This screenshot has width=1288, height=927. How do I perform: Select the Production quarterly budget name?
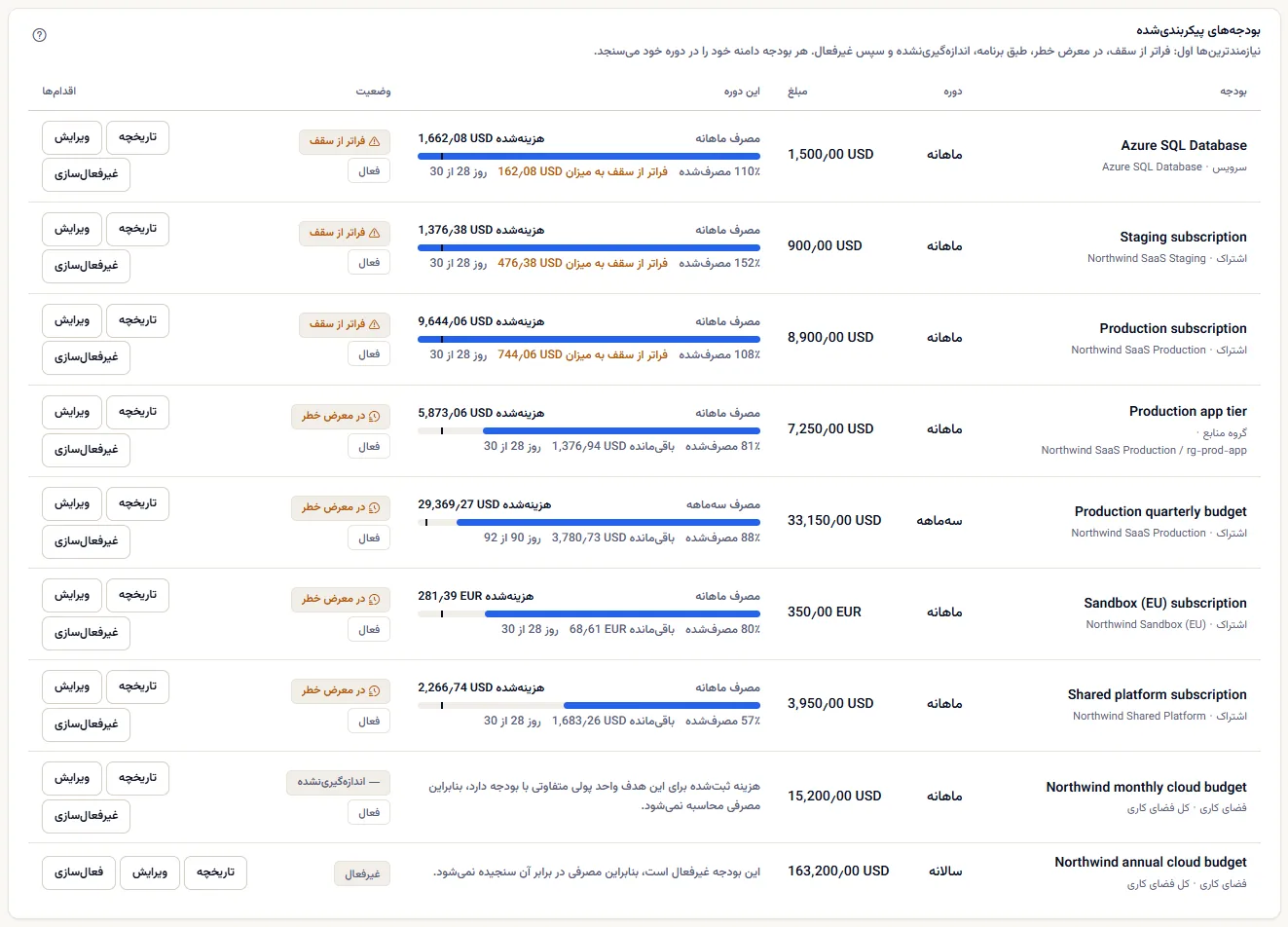coord(1160,511)
